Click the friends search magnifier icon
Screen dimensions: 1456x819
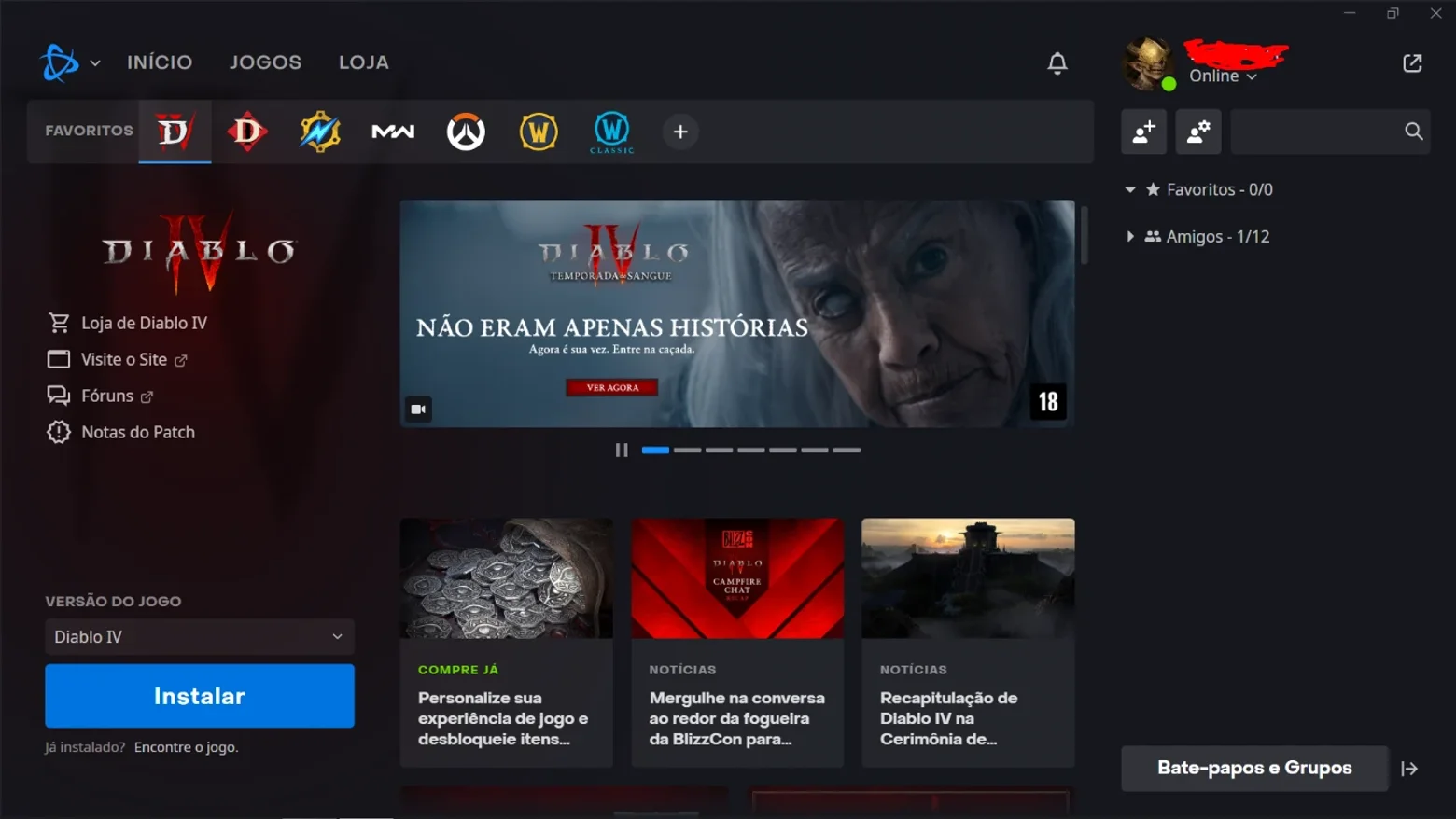pyautogui.click(x=1413, y=132)
